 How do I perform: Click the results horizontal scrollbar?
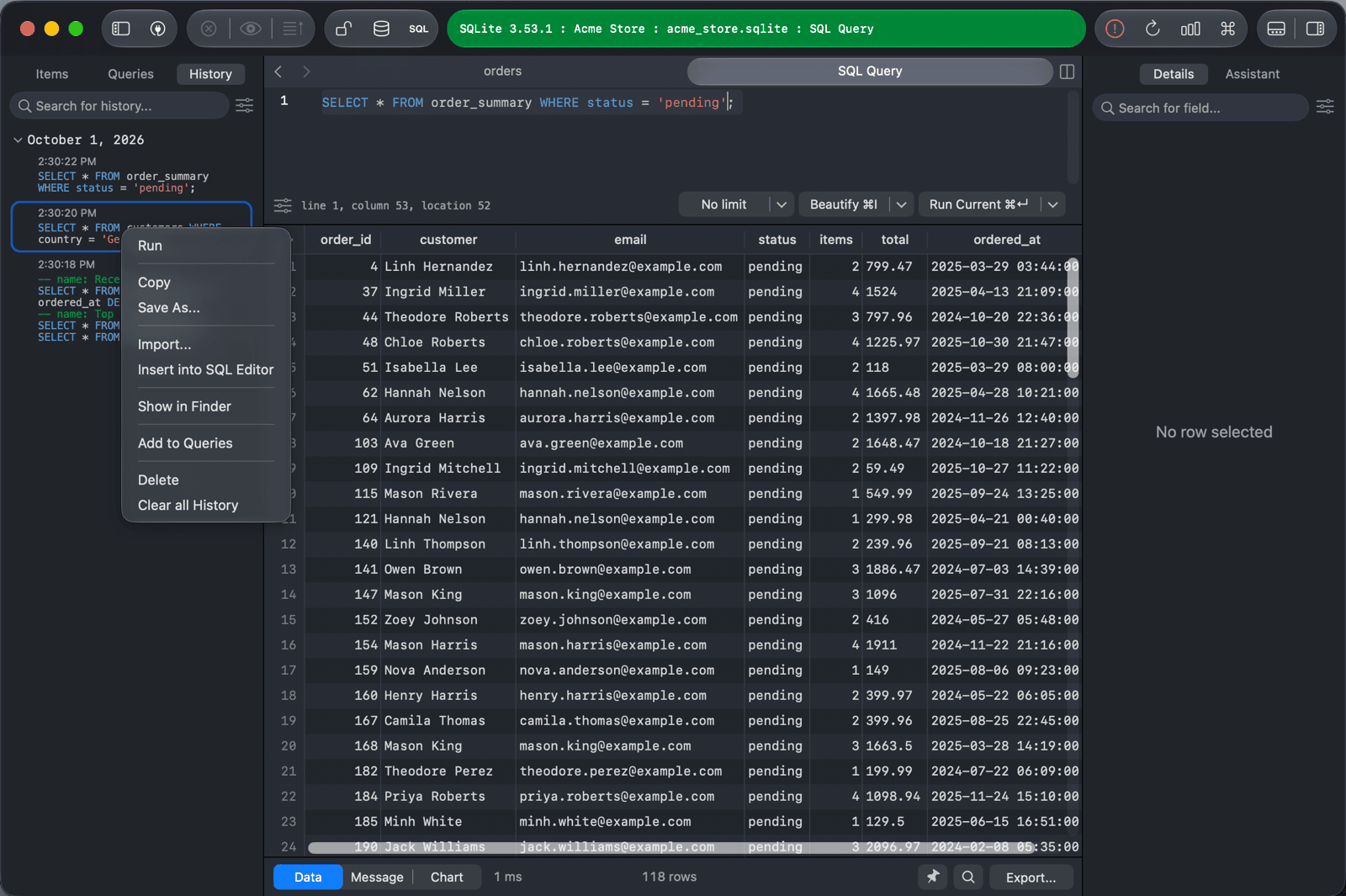click(670, 848)
